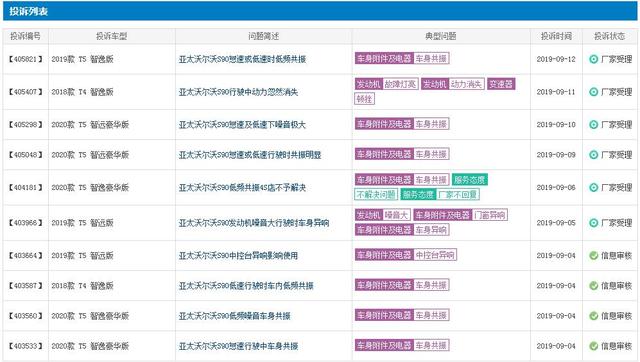640x362 pixels.
Task: Click complaint number 【403664】
Action: coord(25,255)
